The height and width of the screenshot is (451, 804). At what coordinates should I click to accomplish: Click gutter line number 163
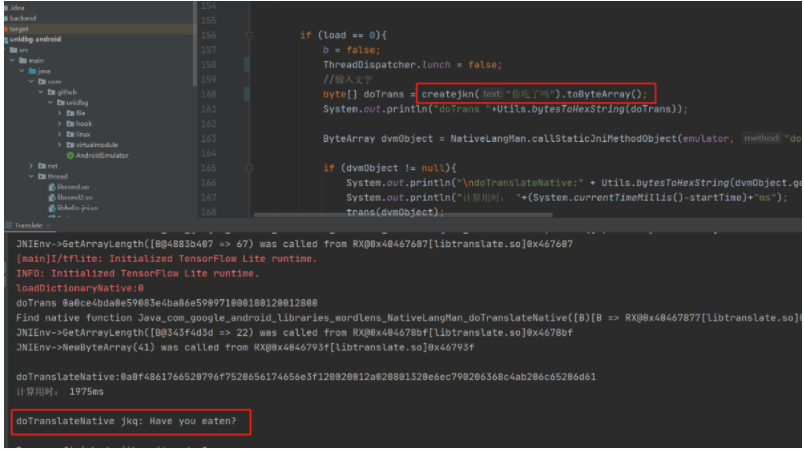point(209,138)
